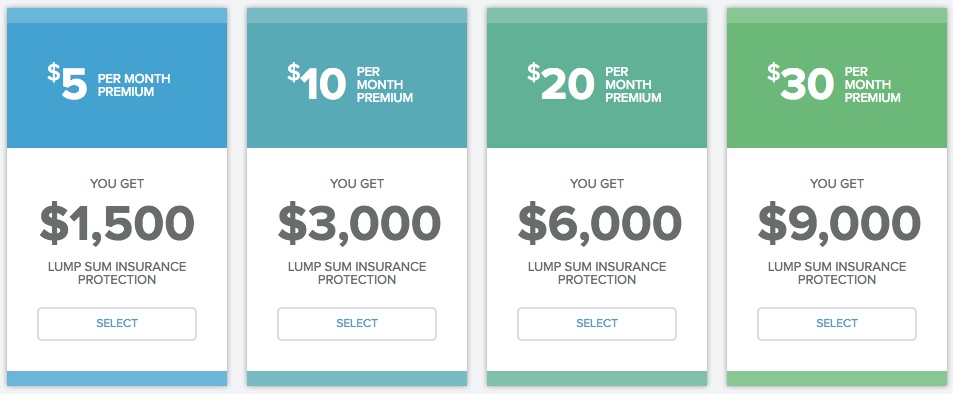Screen dimensions: 953x394
Task: Choose the $20 monthly premium Select button
Action: 597,323
